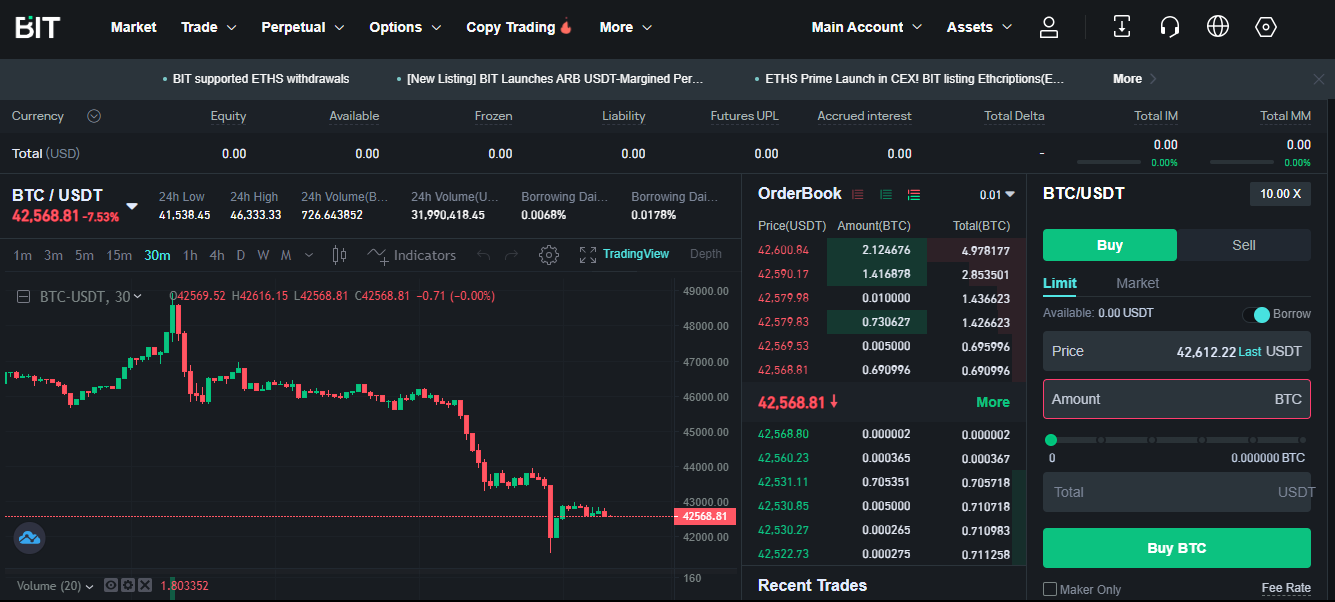Viewport: 1335px width, 602px height.
Task: Switch to the Sell tab
Action: [1244, 245]
